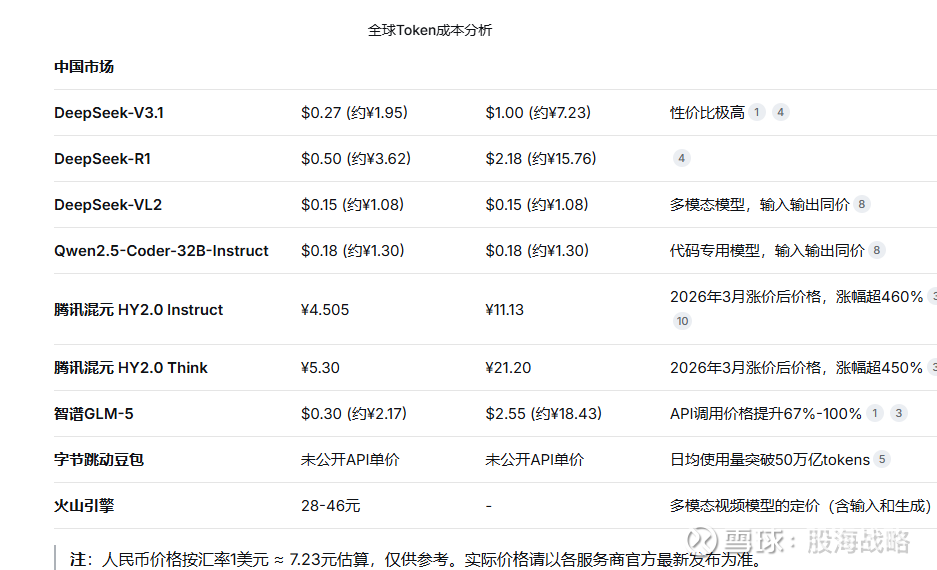Open citation 8 after 代码专用模型 note
The width and height of the screenshot is (937, 570).
[x=877, y=251]
